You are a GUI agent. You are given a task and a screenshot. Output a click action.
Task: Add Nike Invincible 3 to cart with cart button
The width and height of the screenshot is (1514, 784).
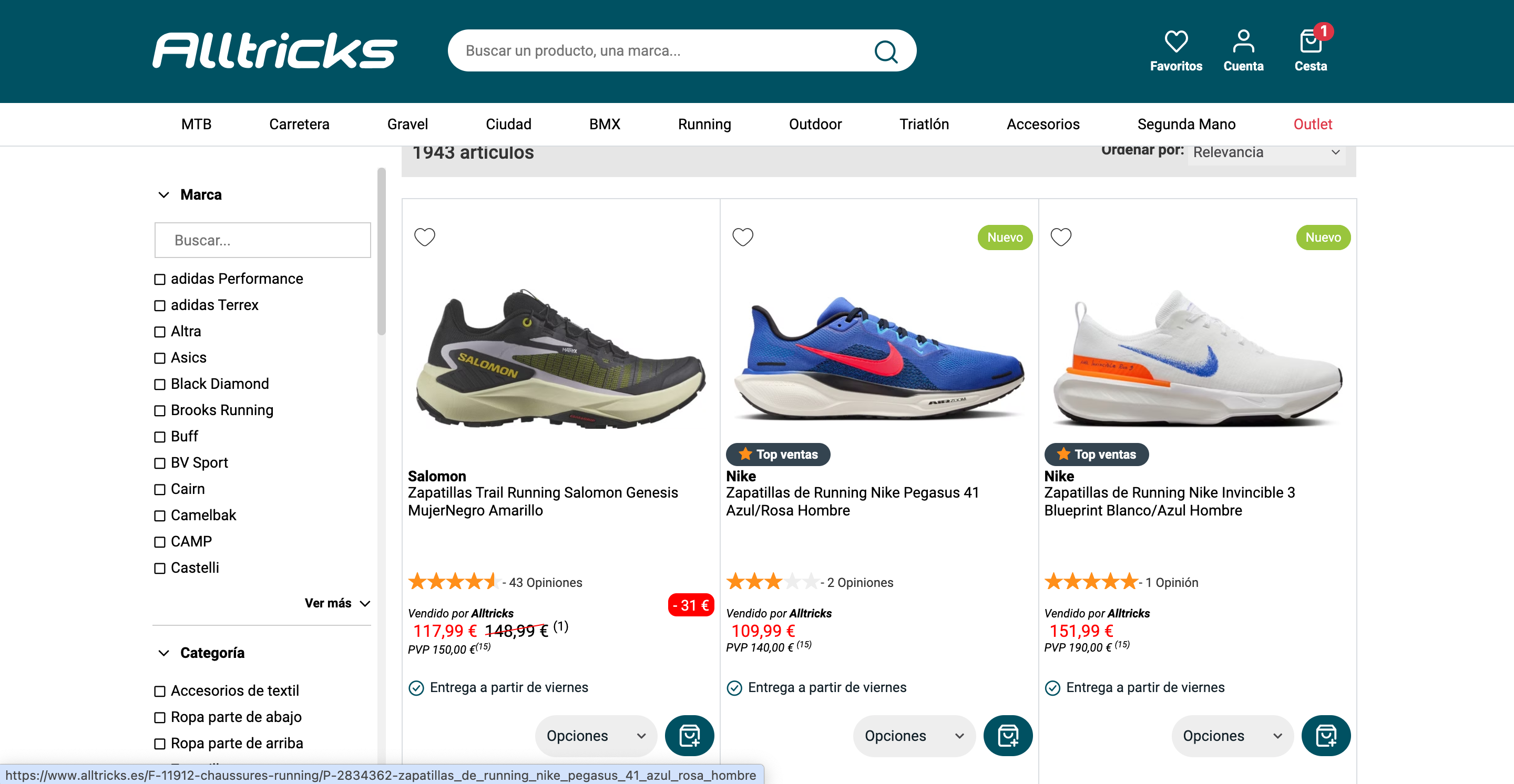[x=1325, y=735]
